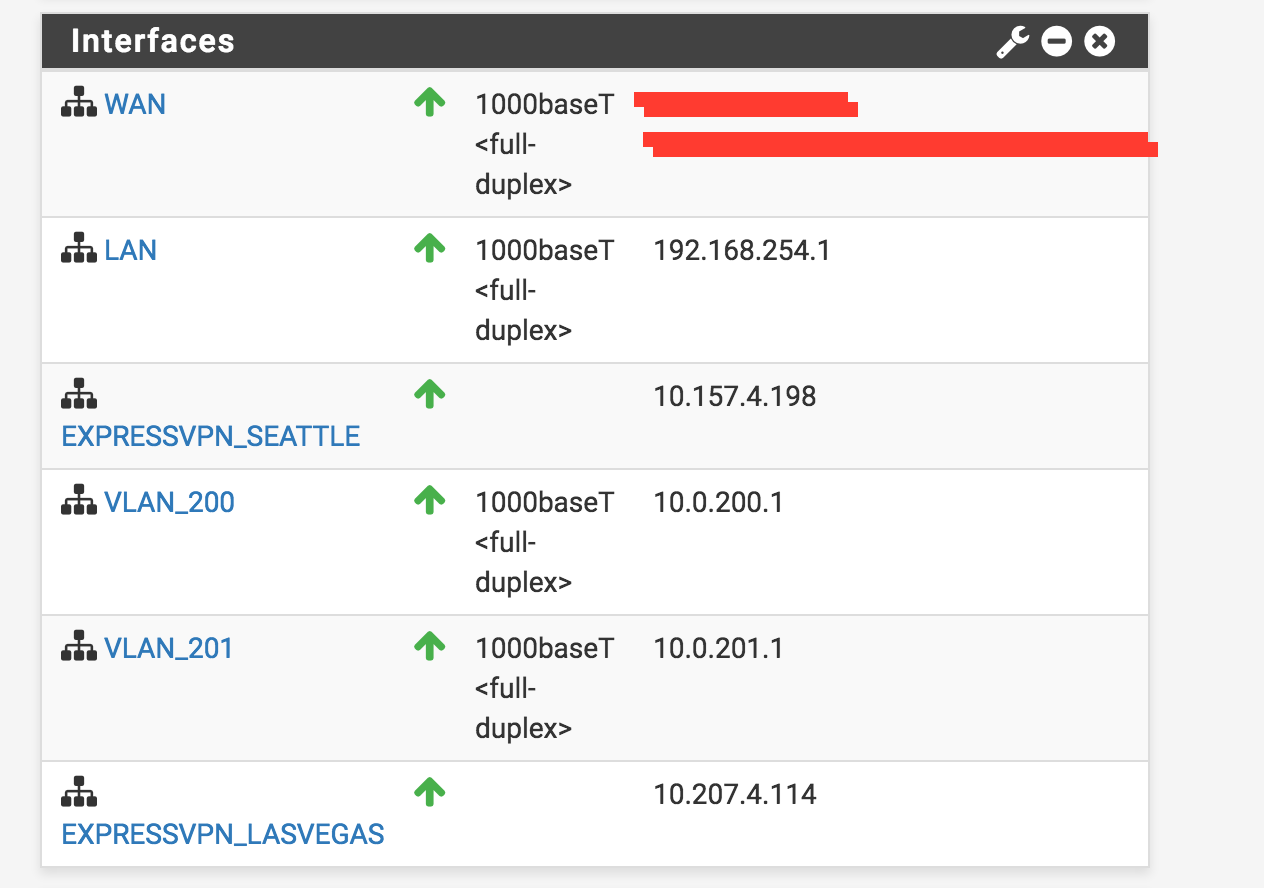This screenshot has height=888, width=1264.
Task: Click the LAN row 1000baseT media text
Action: (545, 250)
